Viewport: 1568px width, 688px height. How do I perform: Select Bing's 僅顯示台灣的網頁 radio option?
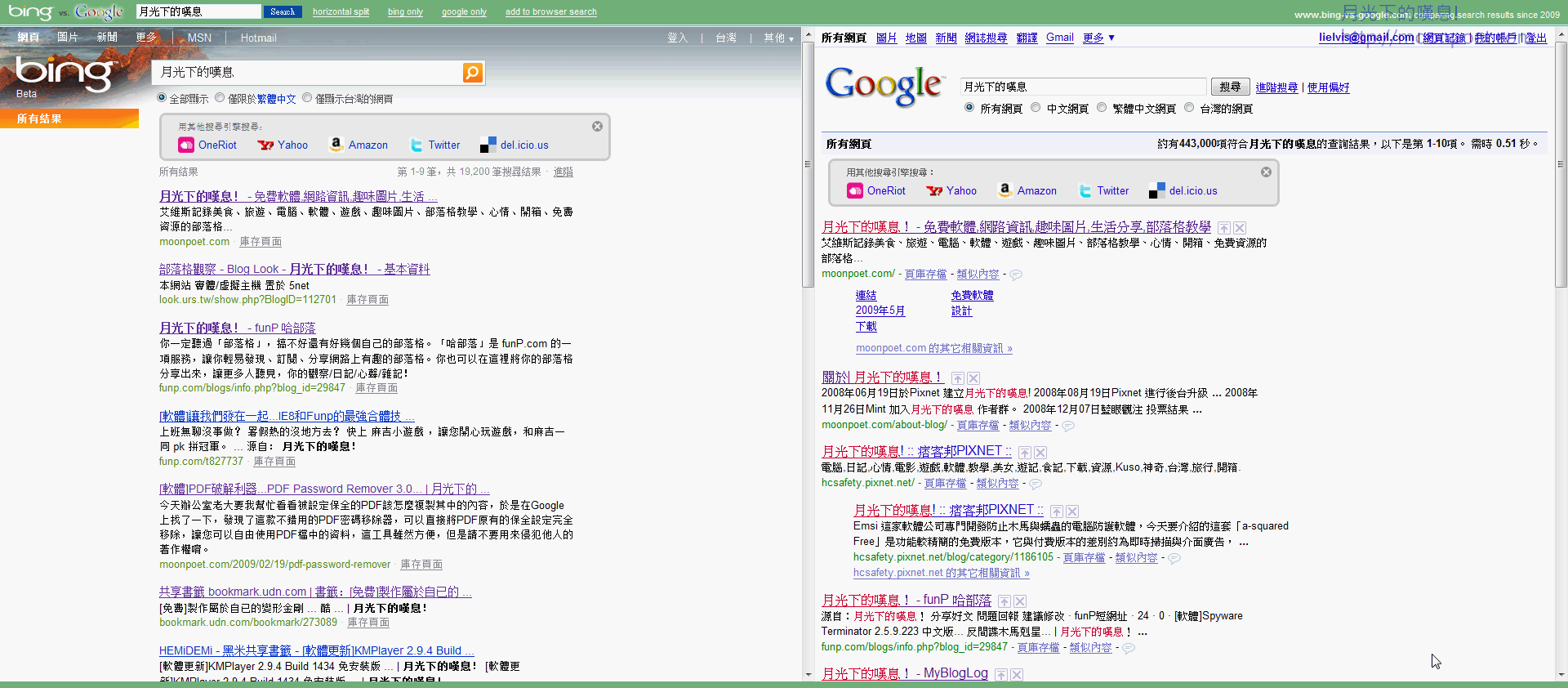(x=307, y=98)
